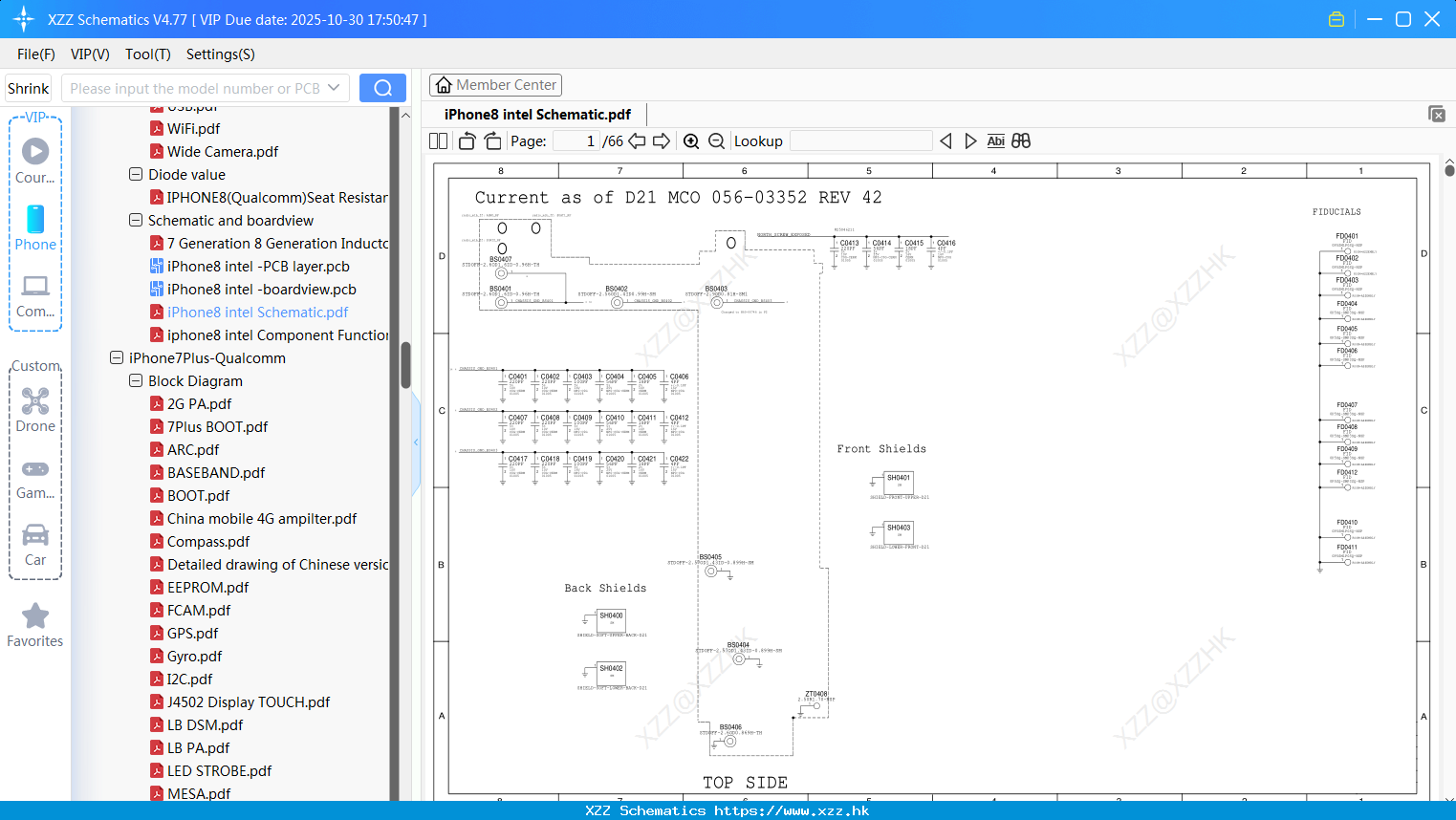This screenshot has height=820, width=1456.
Task: Click the yellow toolbox icon in title bar
Action: (x=1336, y=19)
